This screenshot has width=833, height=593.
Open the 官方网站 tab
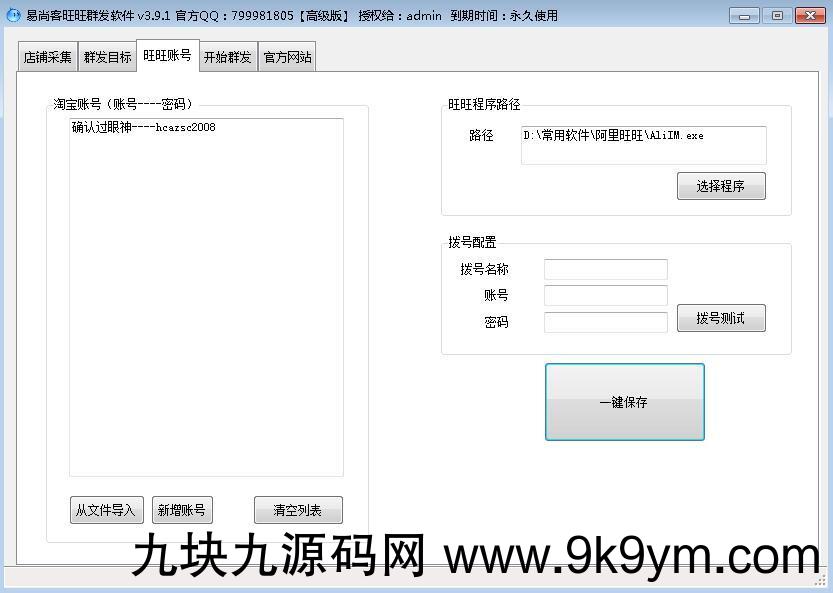[287, 57]
